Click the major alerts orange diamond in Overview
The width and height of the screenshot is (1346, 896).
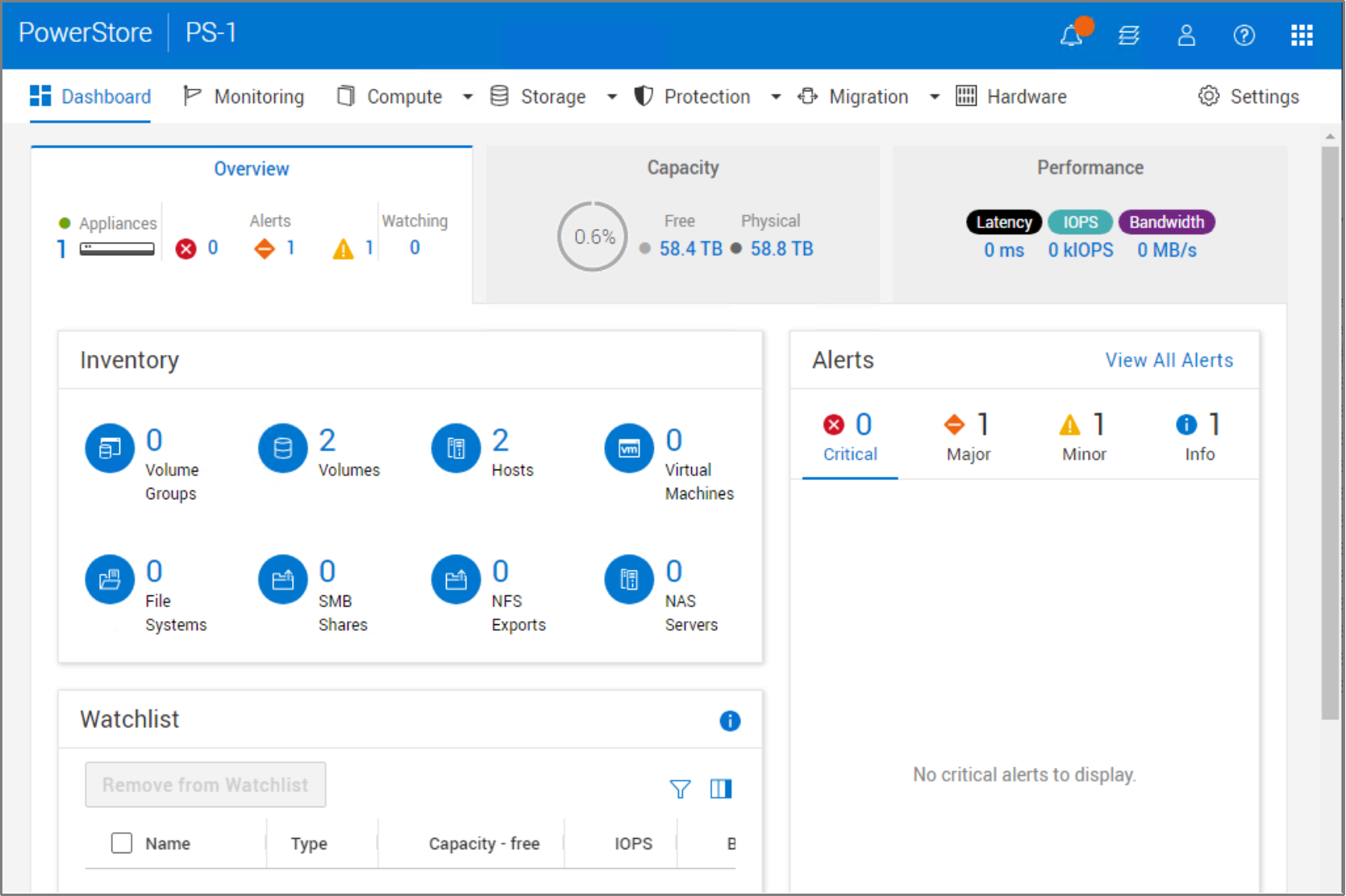(x=265, y=248)
